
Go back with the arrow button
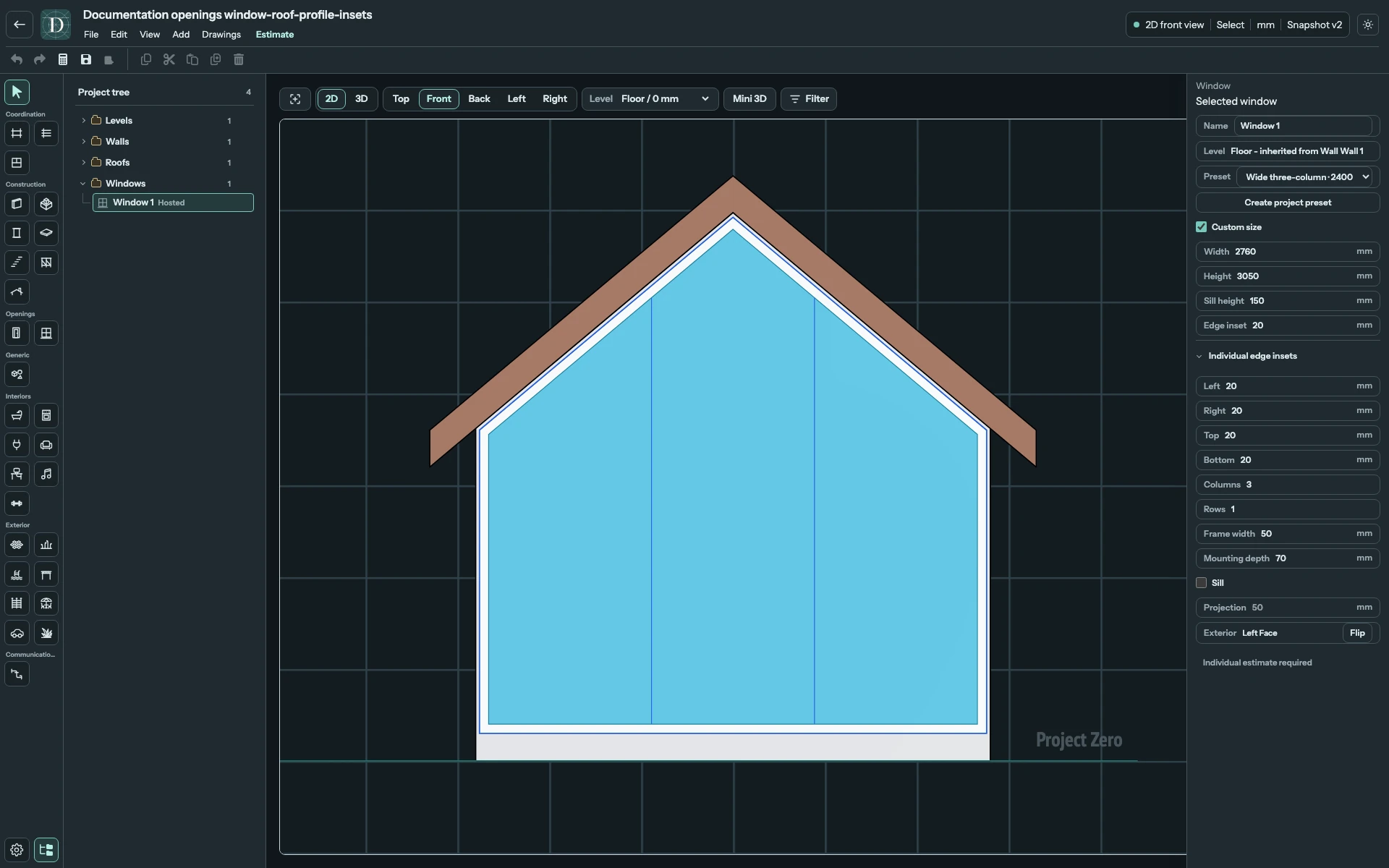tap(20, 25)
